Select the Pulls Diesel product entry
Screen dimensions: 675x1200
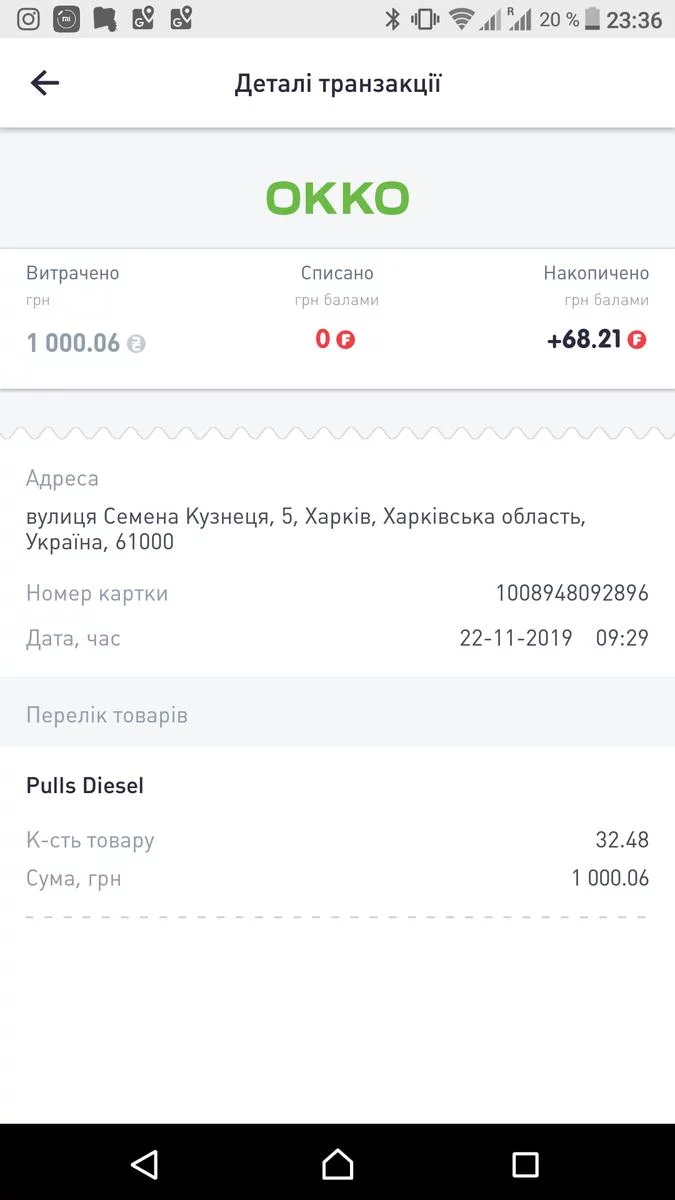85,786
